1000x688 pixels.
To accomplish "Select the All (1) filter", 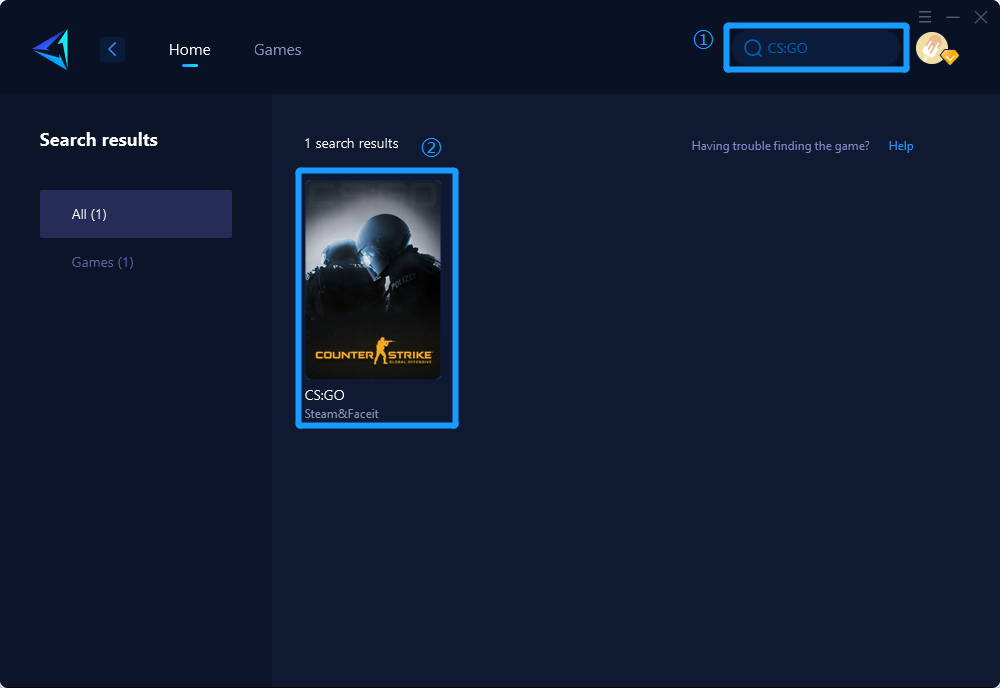I will [136, 214].
